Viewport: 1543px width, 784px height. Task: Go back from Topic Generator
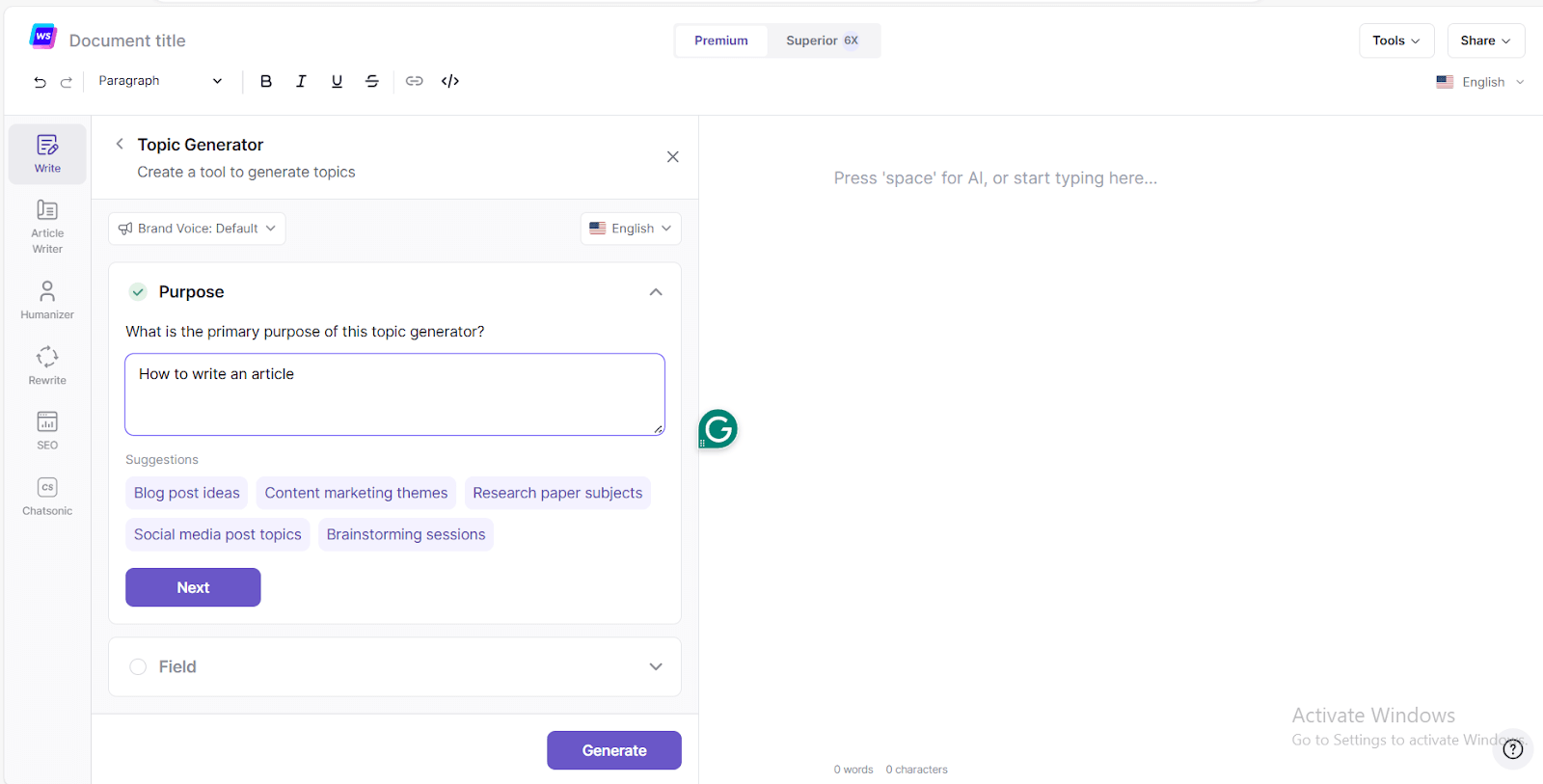(x=120, y=144)
